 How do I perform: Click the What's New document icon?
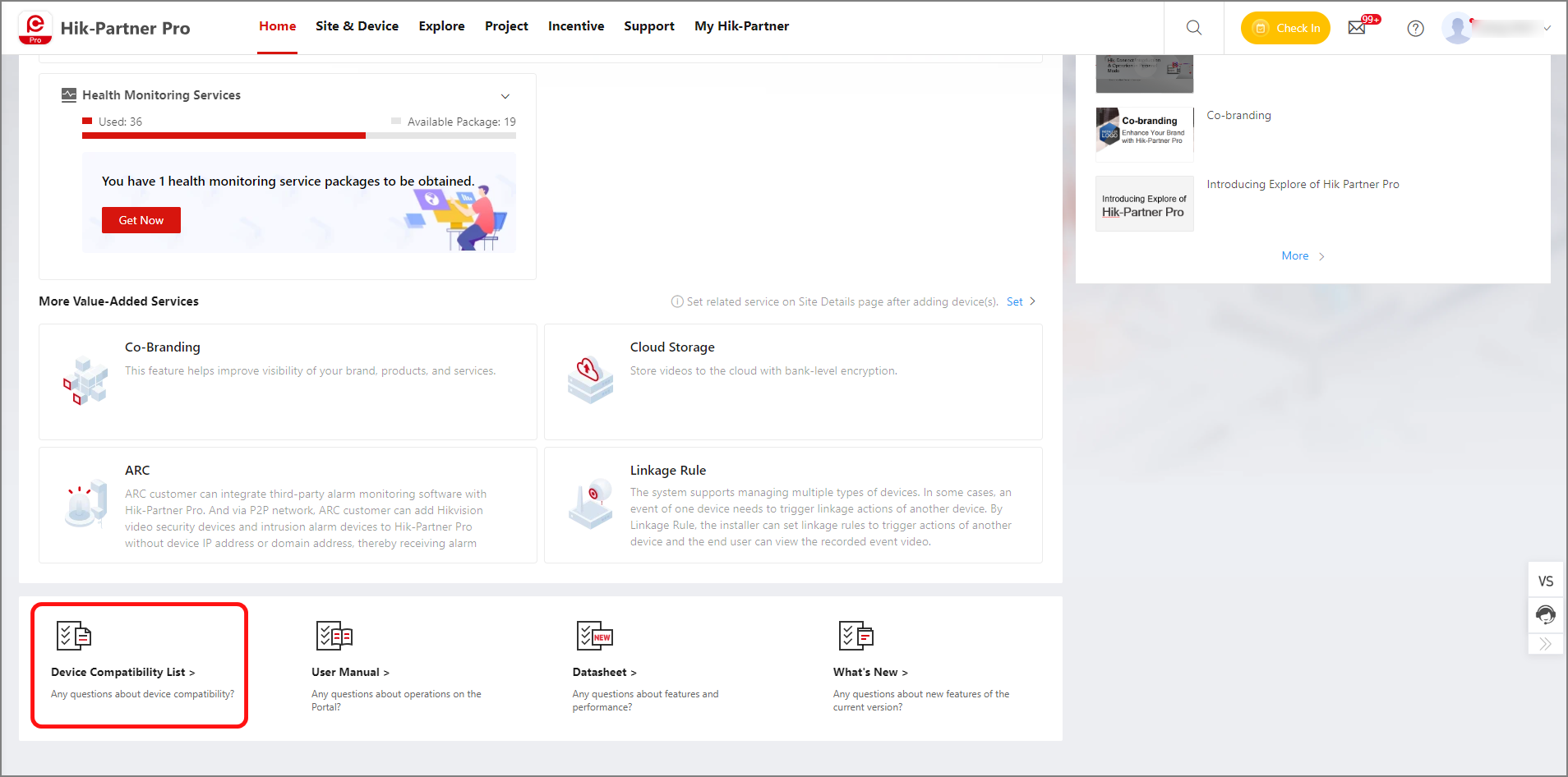(x=856, y=636)
